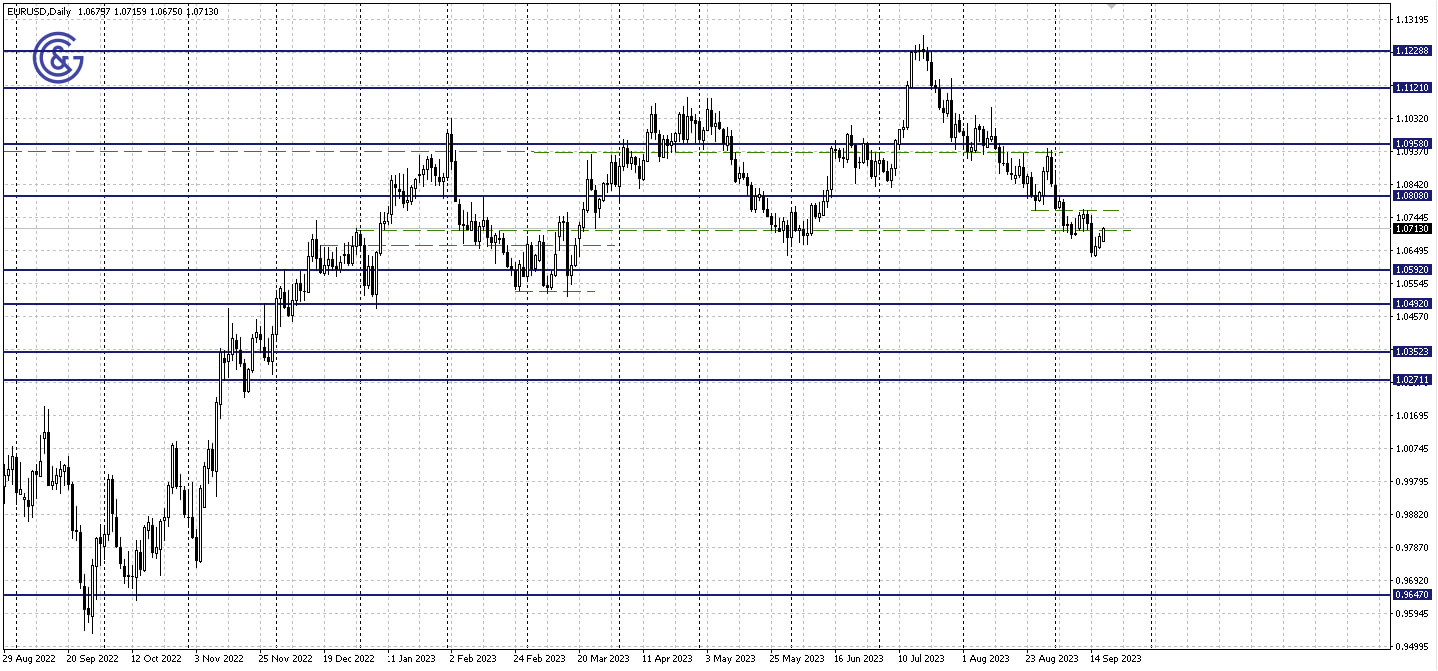This screenshot has height=671, width=1438.
Task: Click the 1.02711 support price label
Action: (x=1413, y=378)
